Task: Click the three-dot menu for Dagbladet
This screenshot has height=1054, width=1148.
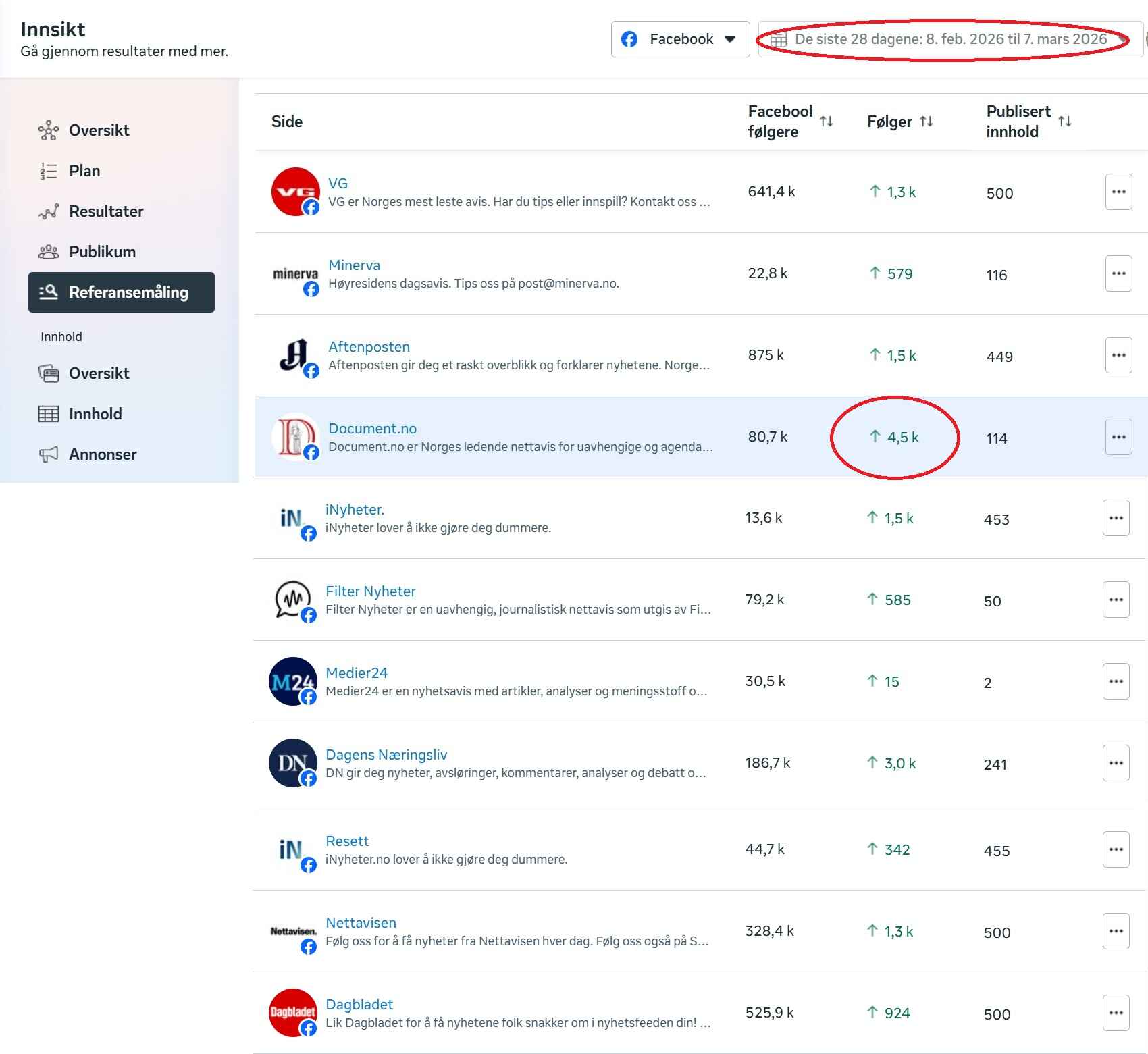Action: (x=1116, y=1013)
